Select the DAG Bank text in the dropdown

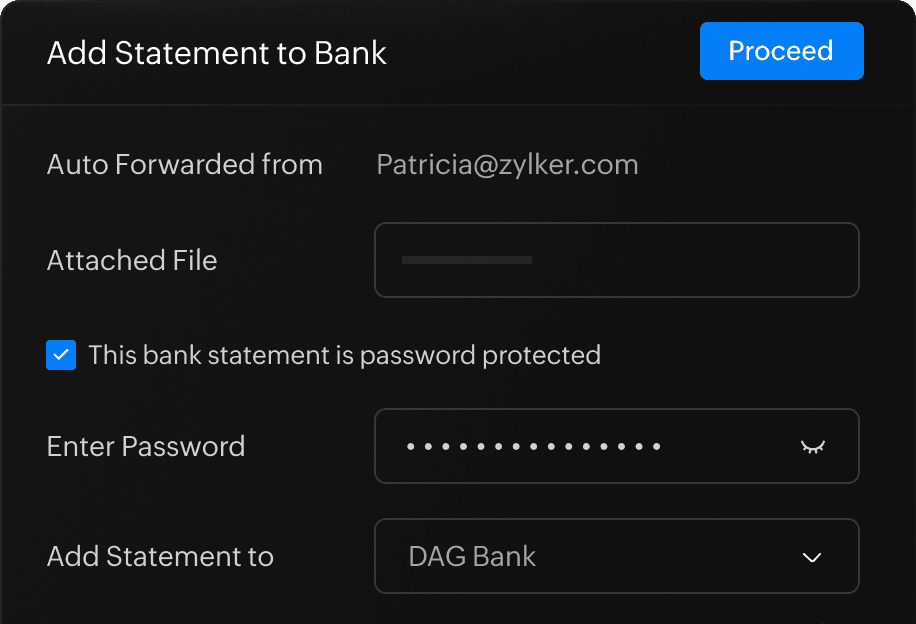[x=472, y=556]
